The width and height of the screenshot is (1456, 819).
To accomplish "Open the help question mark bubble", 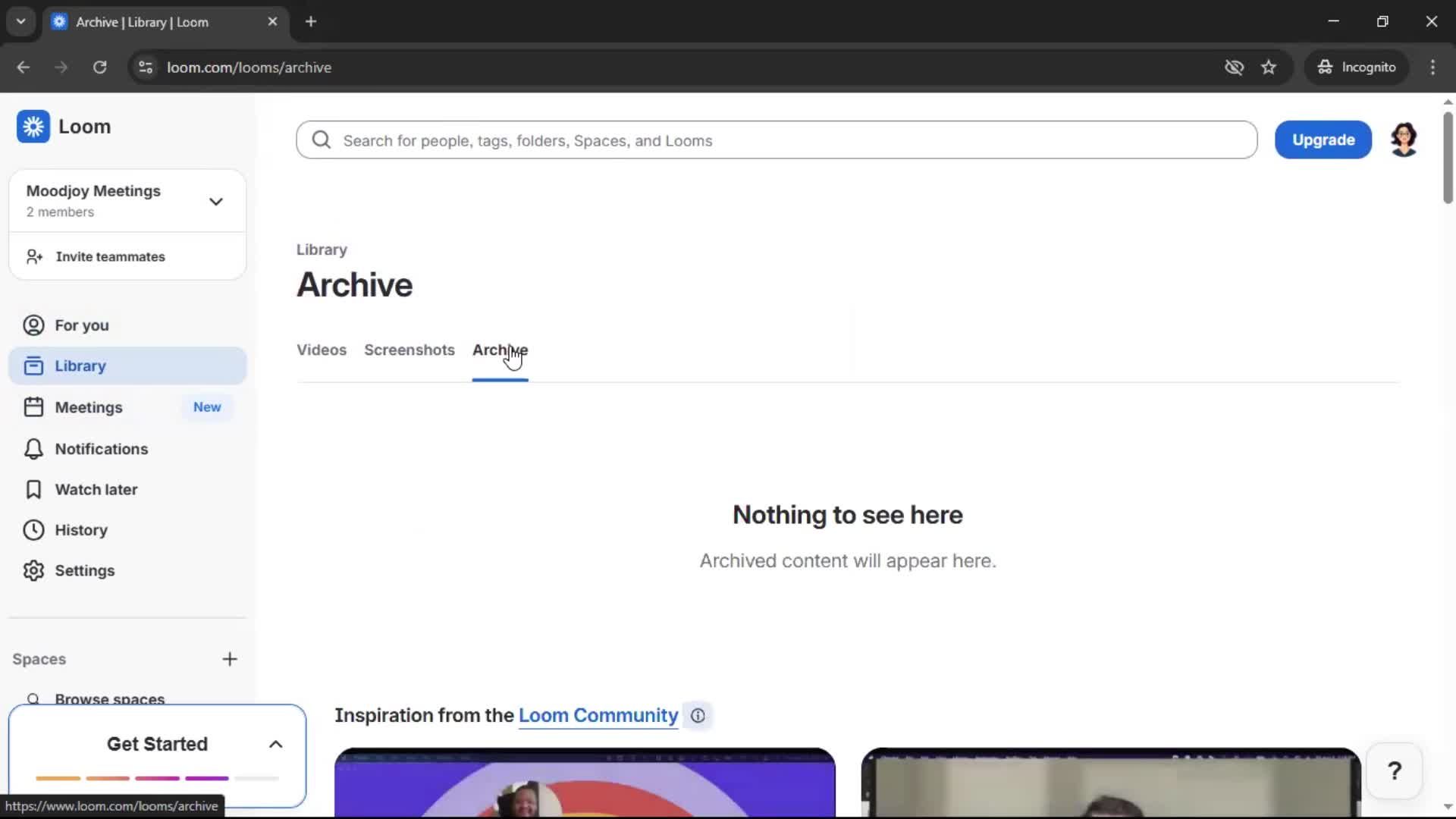I will pyautogui.click(x=1395, y=770).
